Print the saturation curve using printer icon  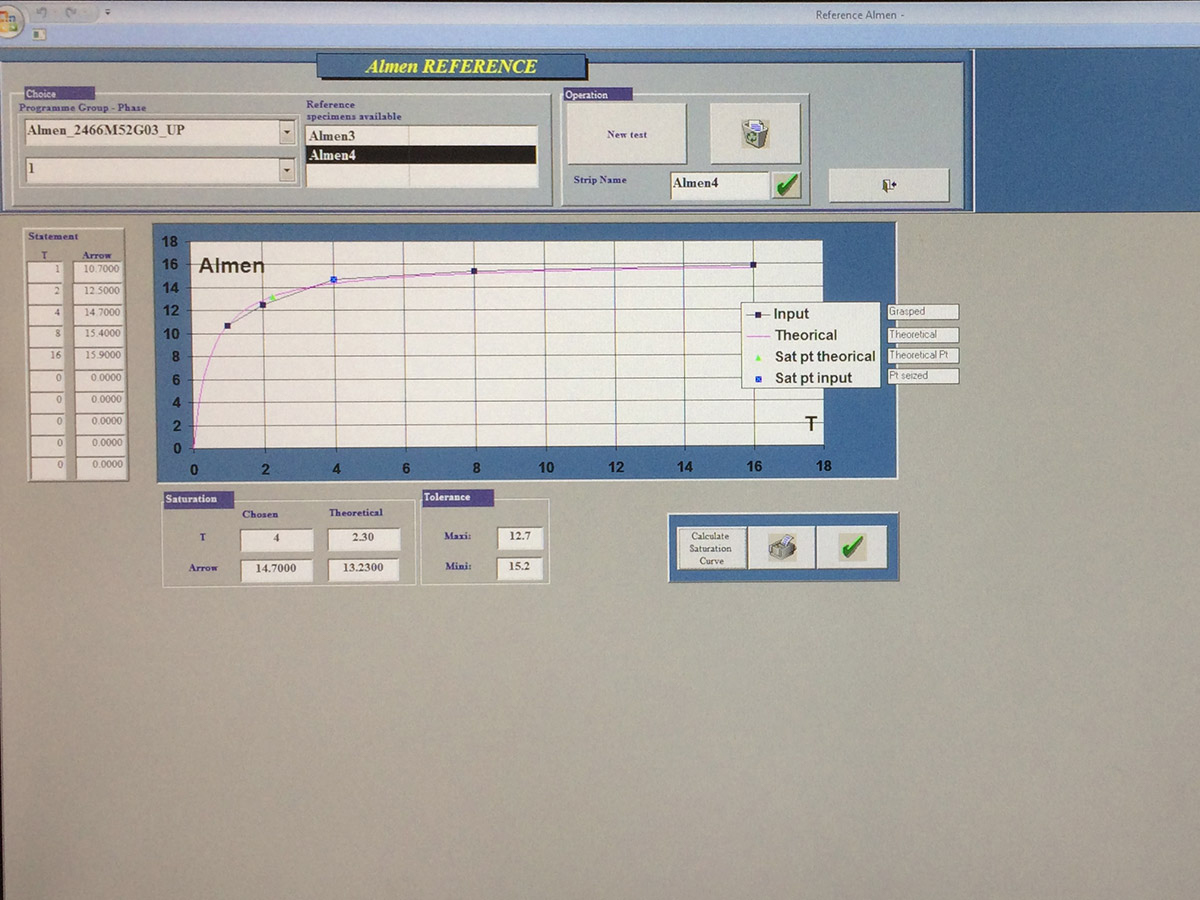pyautogui.click(x=781, y=547)
